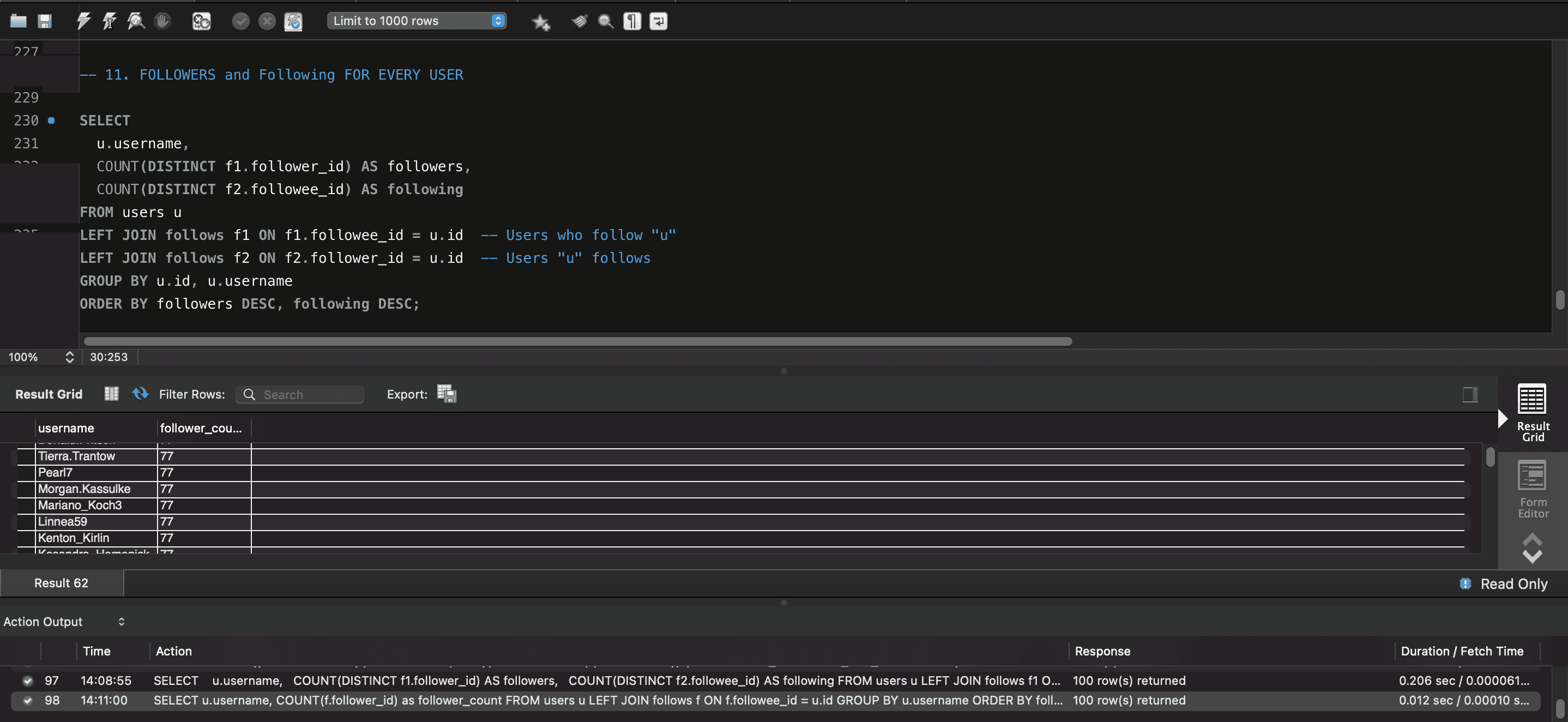Click the result grid vertical scrollbar
Viewport: 1568px width, 722px height.
coord(1490,457)
